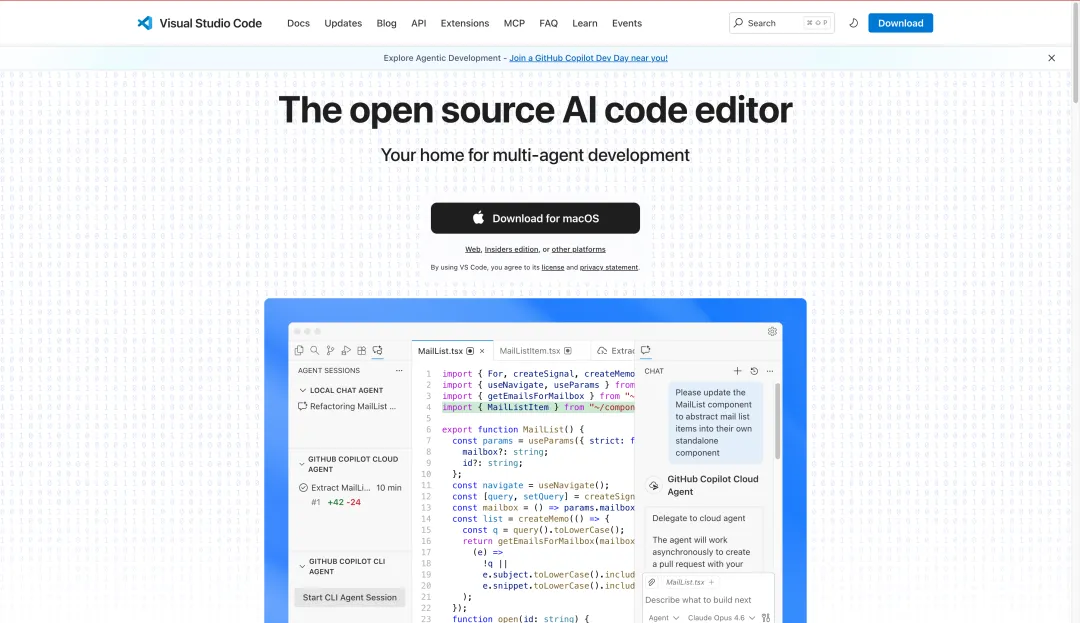
Task: Click the chat panel icon above CHAT
Action: click(645, 350)
